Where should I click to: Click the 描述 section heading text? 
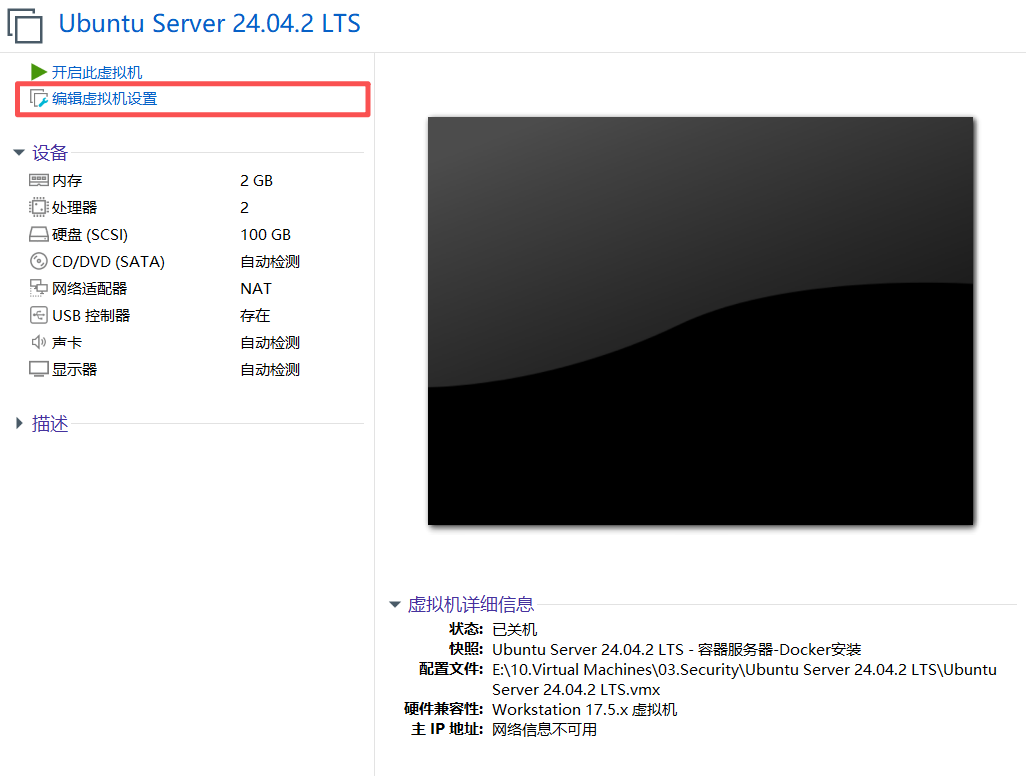(50, 423)
